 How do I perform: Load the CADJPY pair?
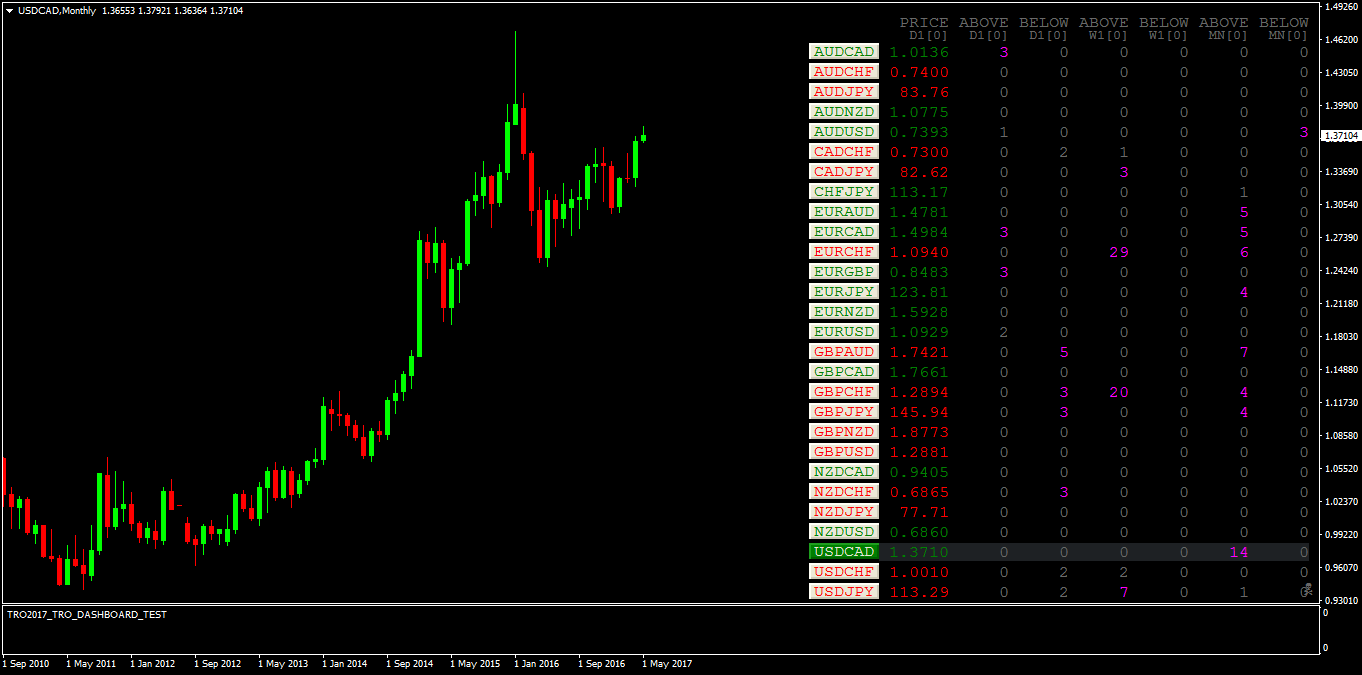[844, 172]
